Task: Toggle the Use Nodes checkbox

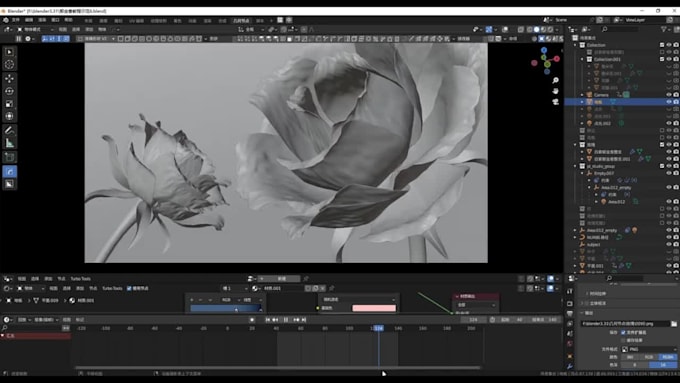Action: point(129,288)
